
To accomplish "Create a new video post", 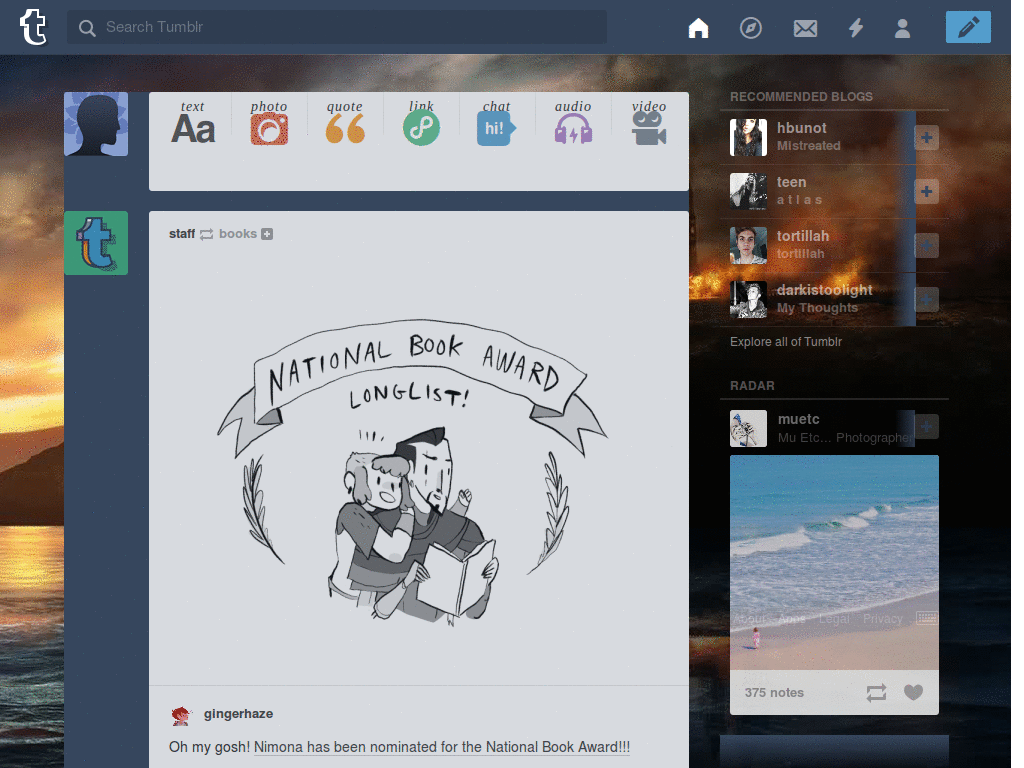I will [648, 123].
